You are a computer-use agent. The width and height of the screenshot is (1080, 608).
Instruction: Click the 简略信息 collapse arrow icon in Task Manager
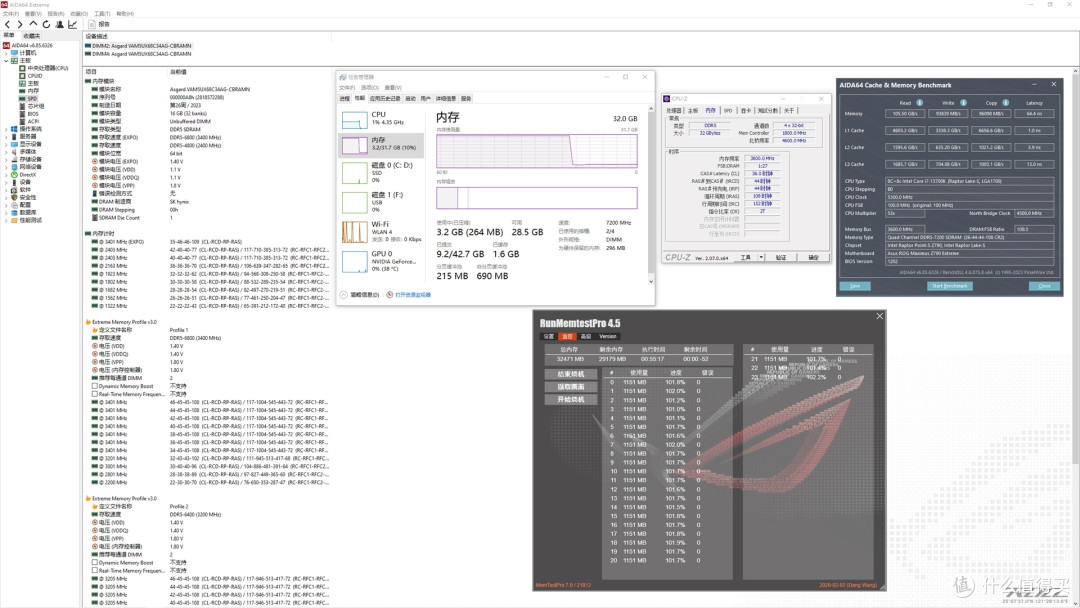pos(344,295)
